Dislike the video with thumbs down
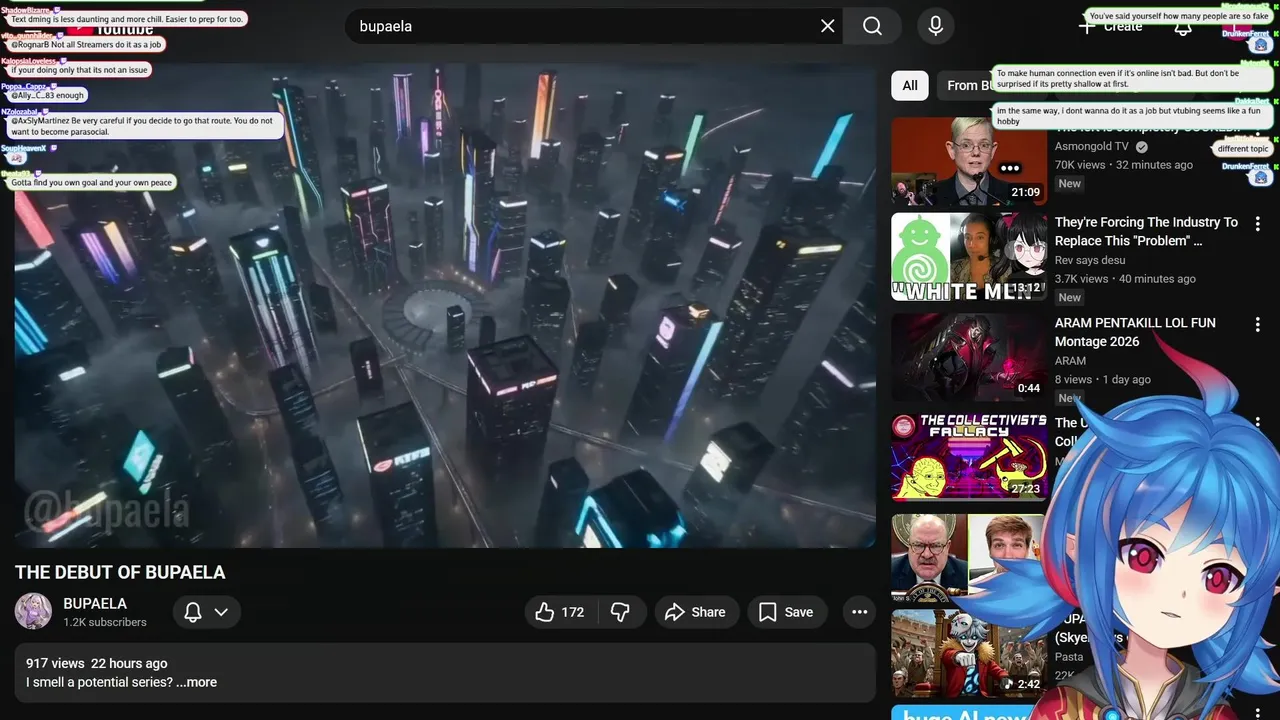The image size is (1280, 720). (x=620, y=612)
